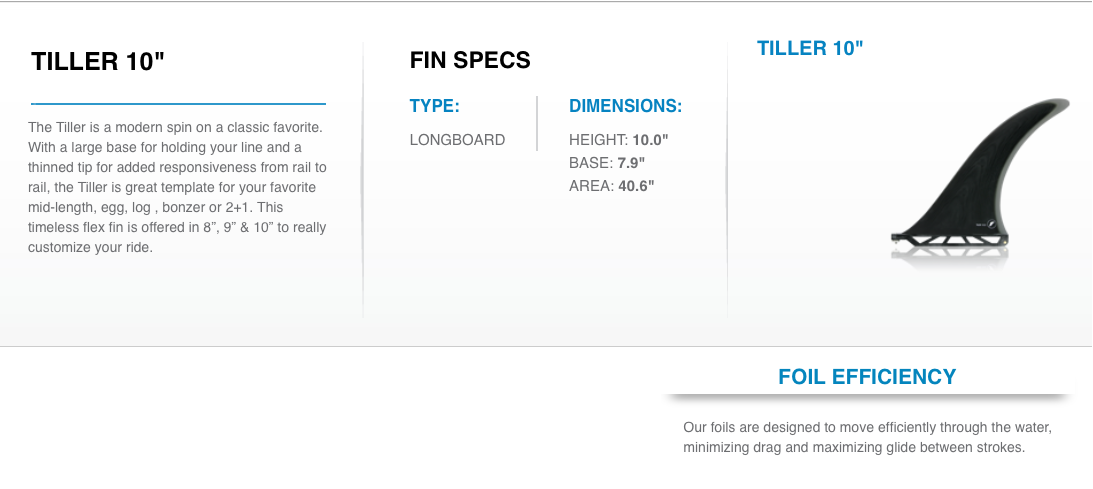Screen dimensions: 1093x489
Task: Select the TILLER 10" main heading
Action: (98, 61)
